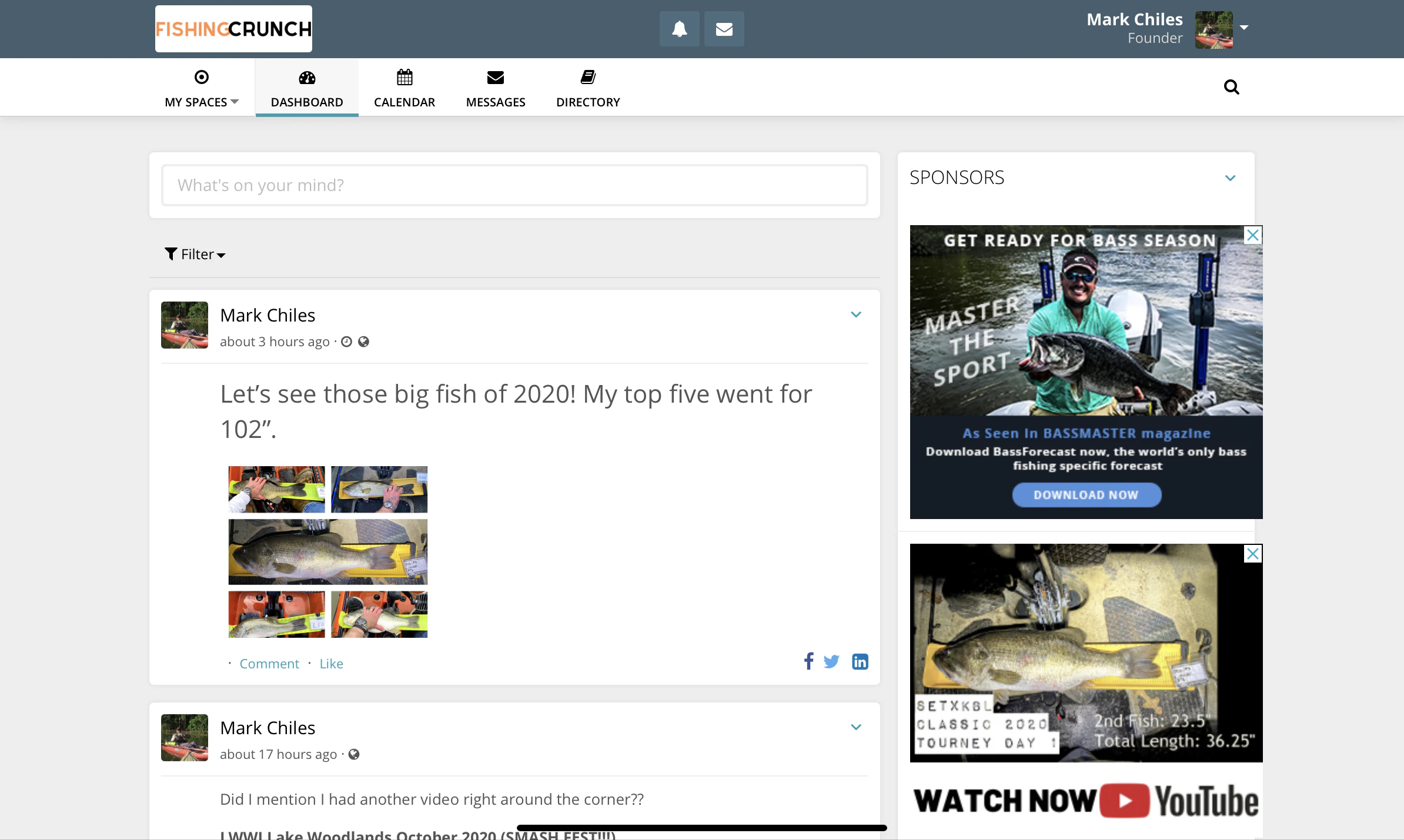
Task: Open options chevron on first post
Action: click(856, 314)
